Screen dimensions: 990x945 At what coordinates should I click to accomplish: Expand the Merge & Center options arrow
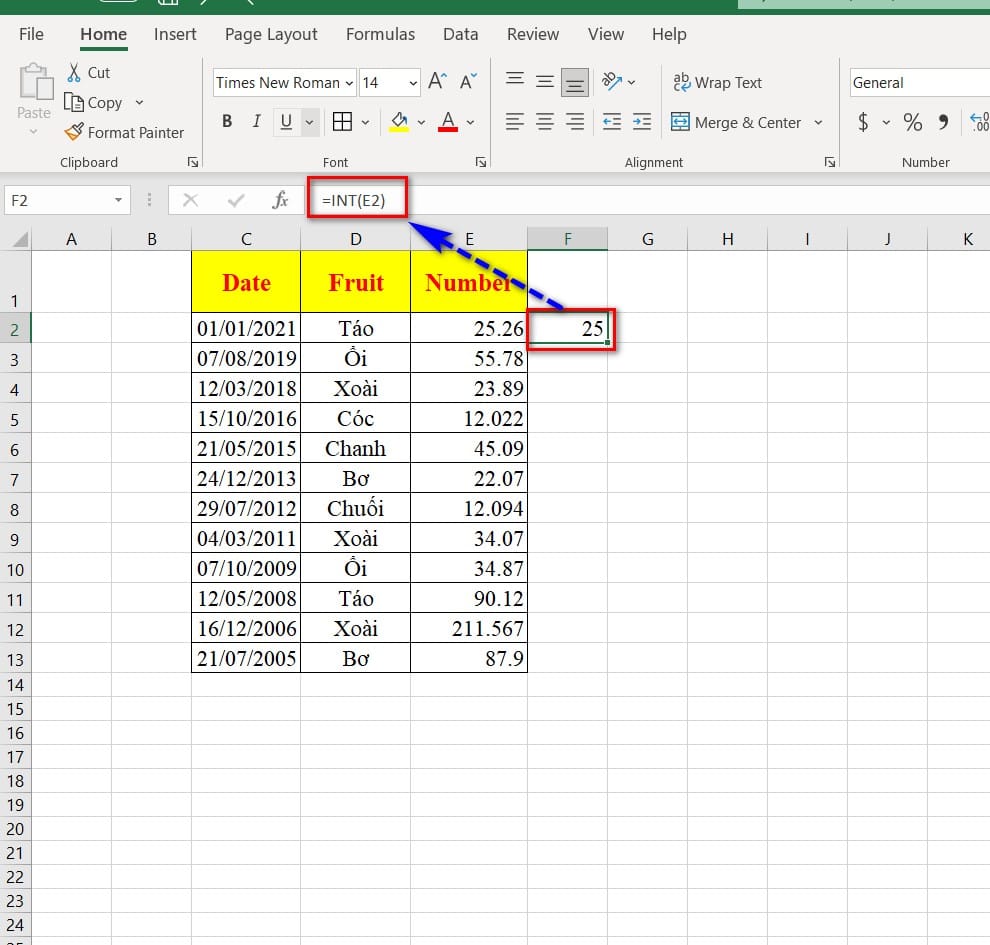[x=818, y=122]
